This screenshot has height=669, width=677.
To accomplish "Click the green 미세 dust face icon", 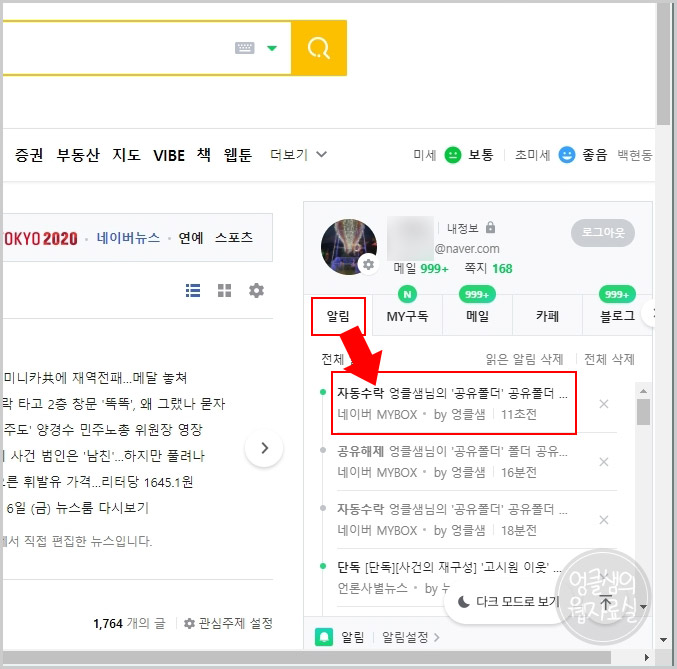I will coord(452,155).
